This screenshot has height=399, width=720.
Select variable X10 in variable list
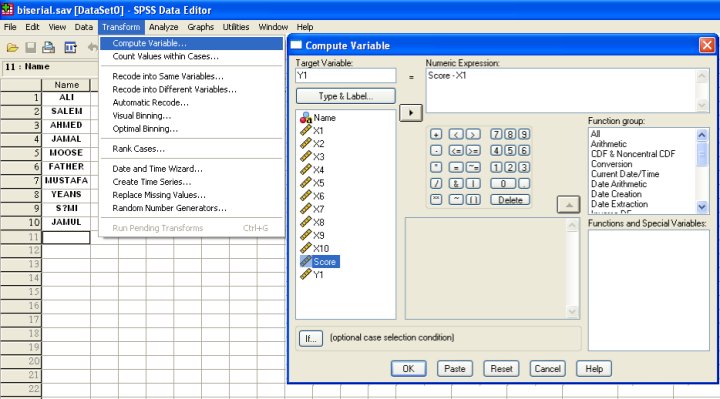315,248
